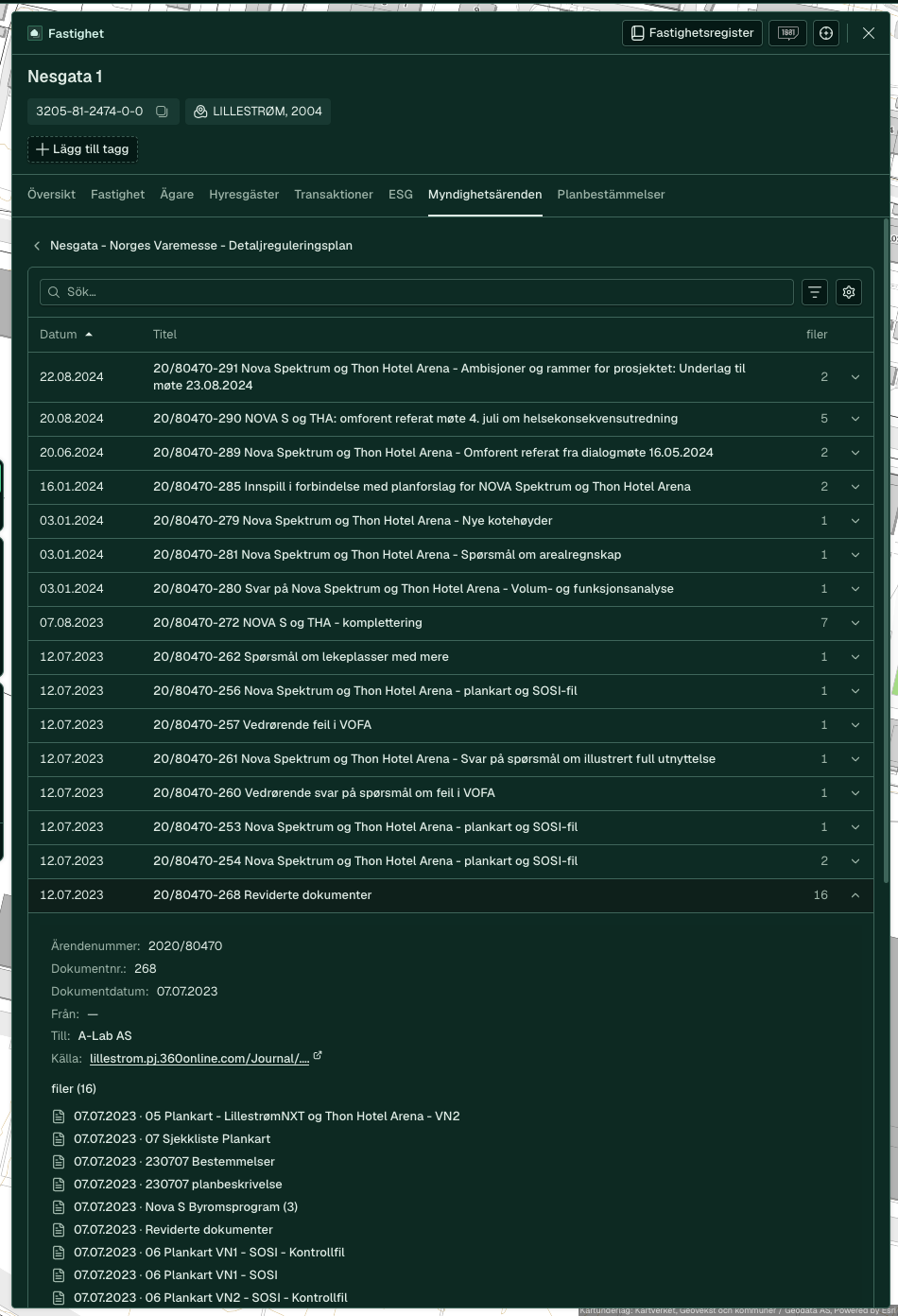Open the lillestrom.pj.360online.com source link
The height and width of the screenshot is (1316, 898).
pos(199,1059)
